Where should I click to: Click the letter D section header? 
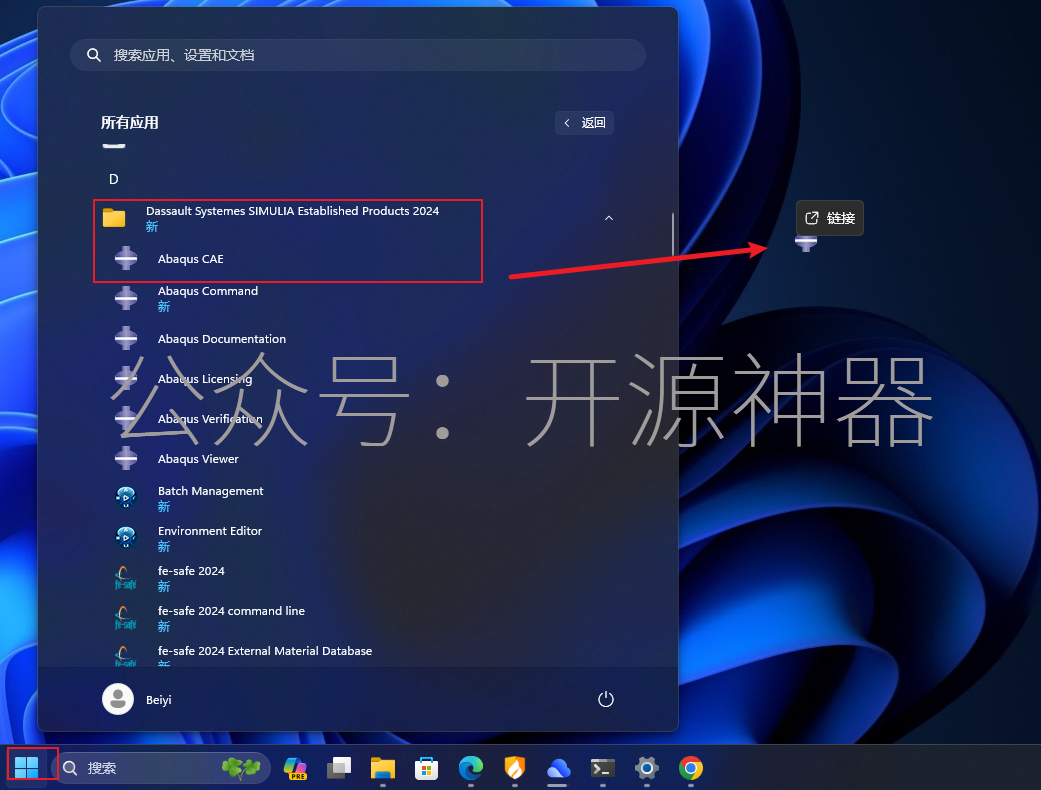(114, 179)
